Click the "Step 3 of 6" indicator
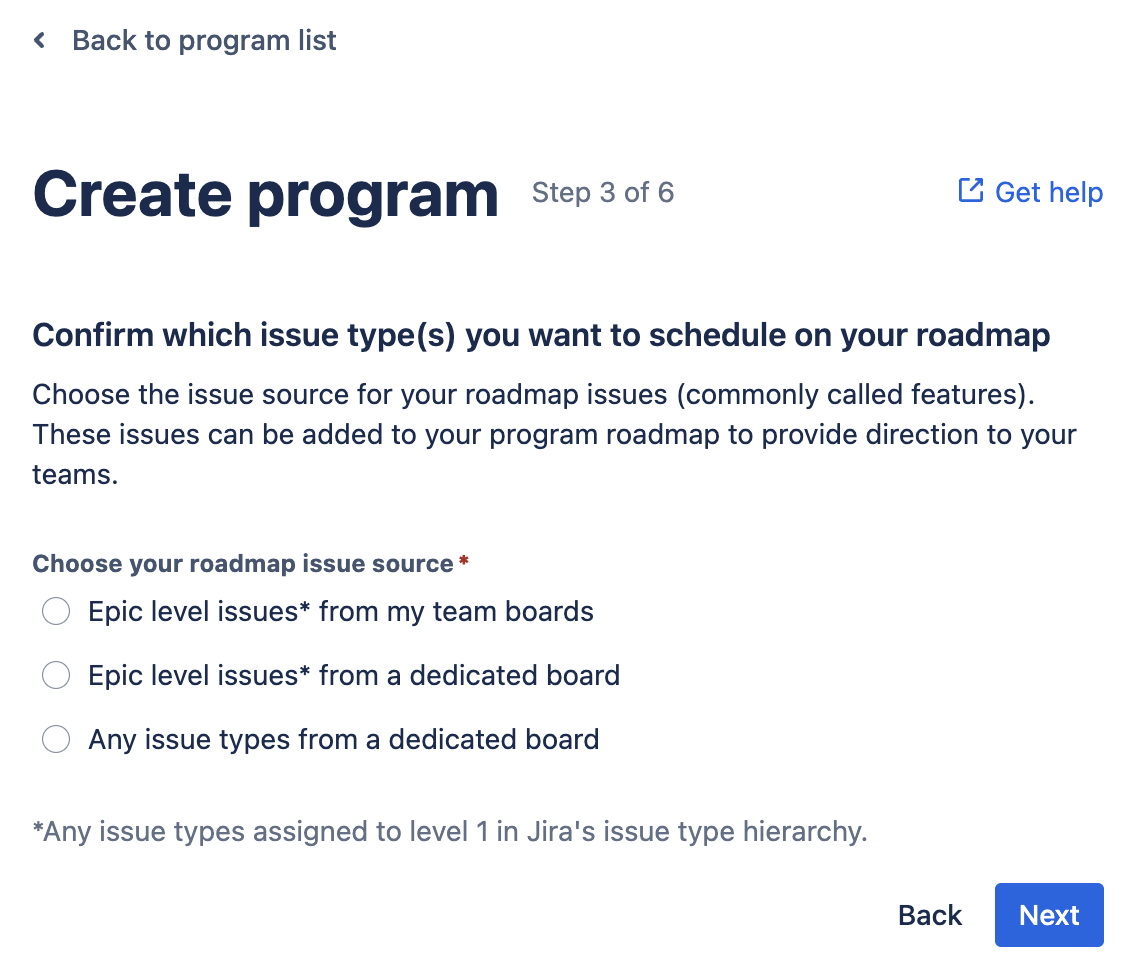 click(602, 192)
